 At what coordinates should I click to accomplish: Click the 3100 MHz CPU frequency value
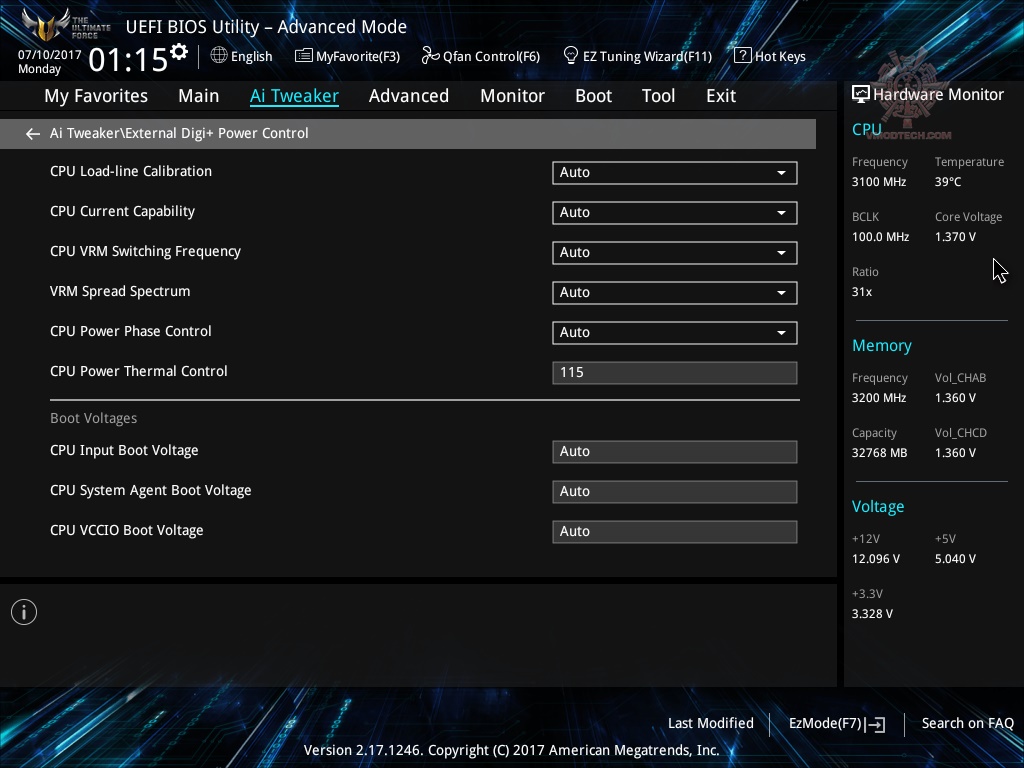[879, 182]
